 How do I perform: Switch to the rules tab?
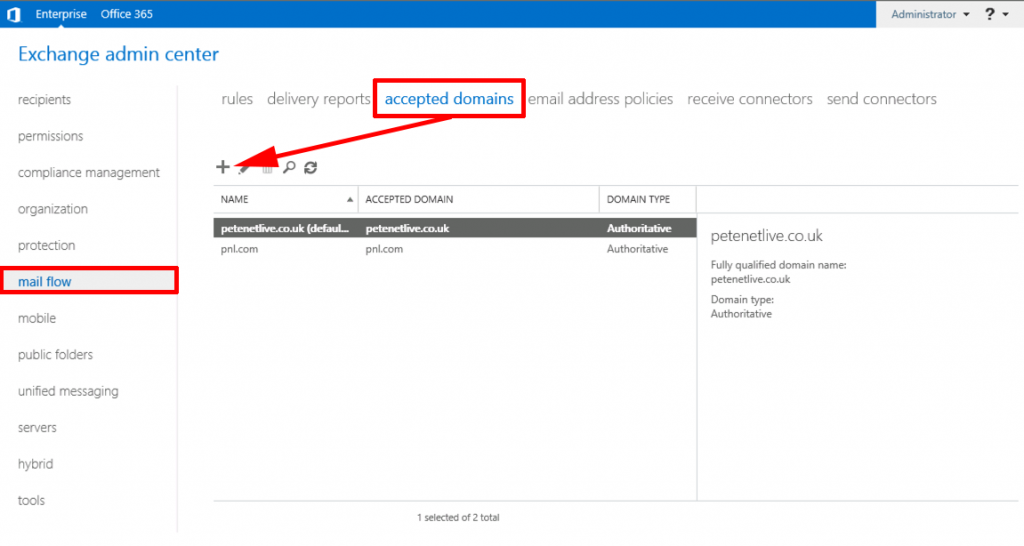pyautogui.click(x=237, y=99)
